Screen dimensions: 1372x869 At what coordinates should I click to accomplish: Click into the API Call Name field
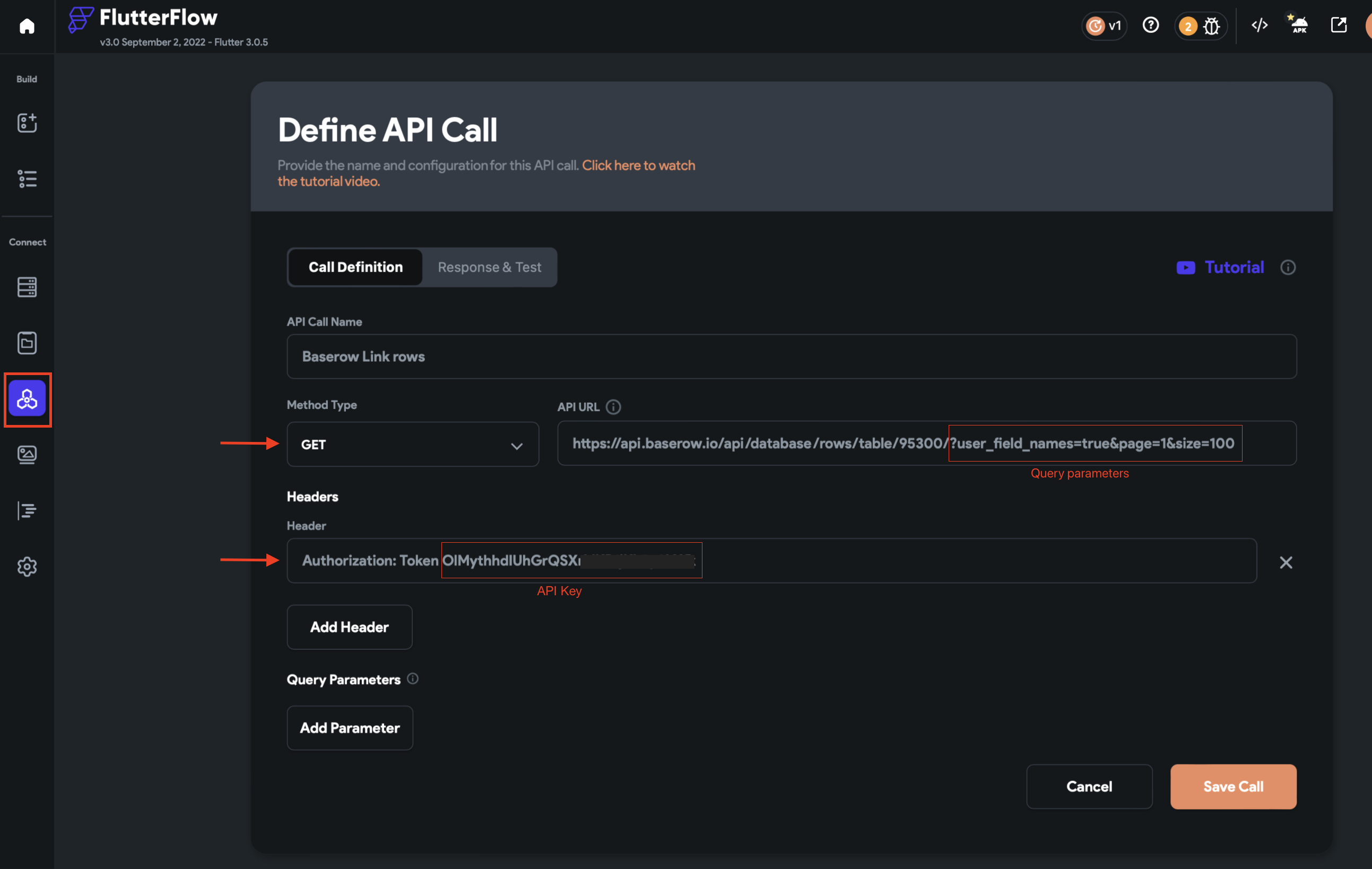pyautogui.click(x=791, y=357)
